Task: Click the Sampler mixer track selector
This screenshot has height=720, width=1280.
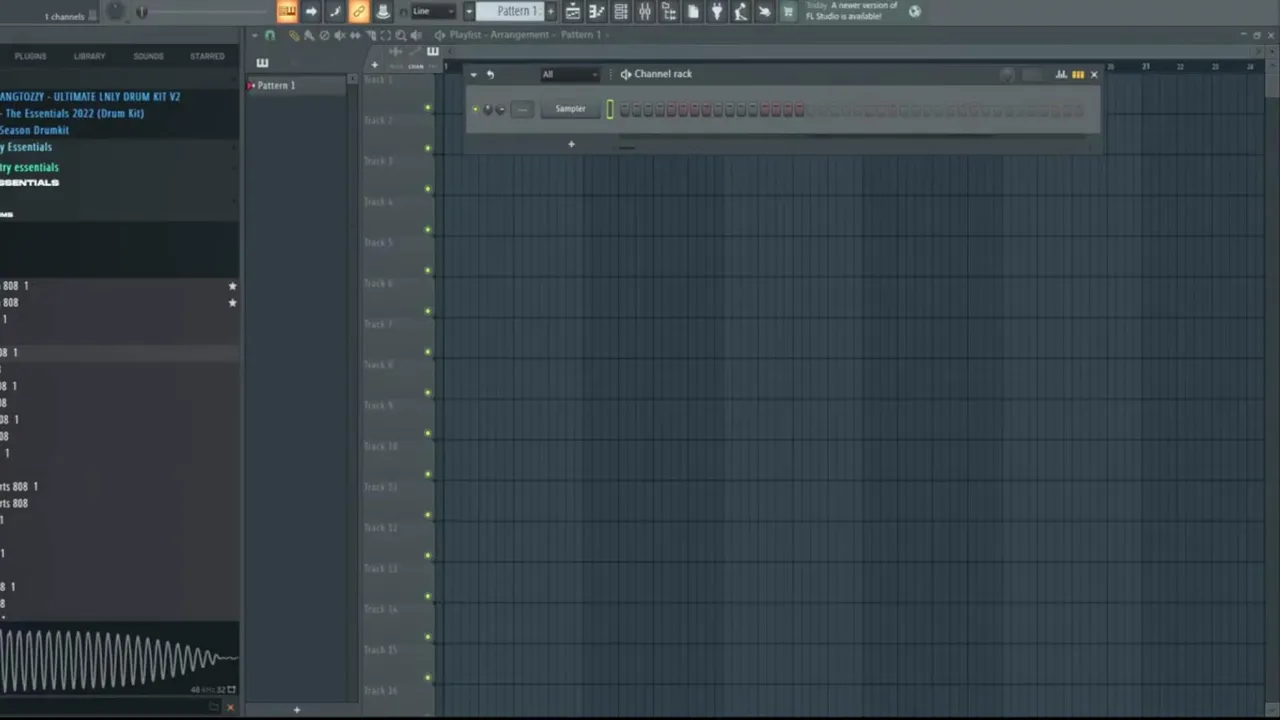Action: [x=521, y=109]
